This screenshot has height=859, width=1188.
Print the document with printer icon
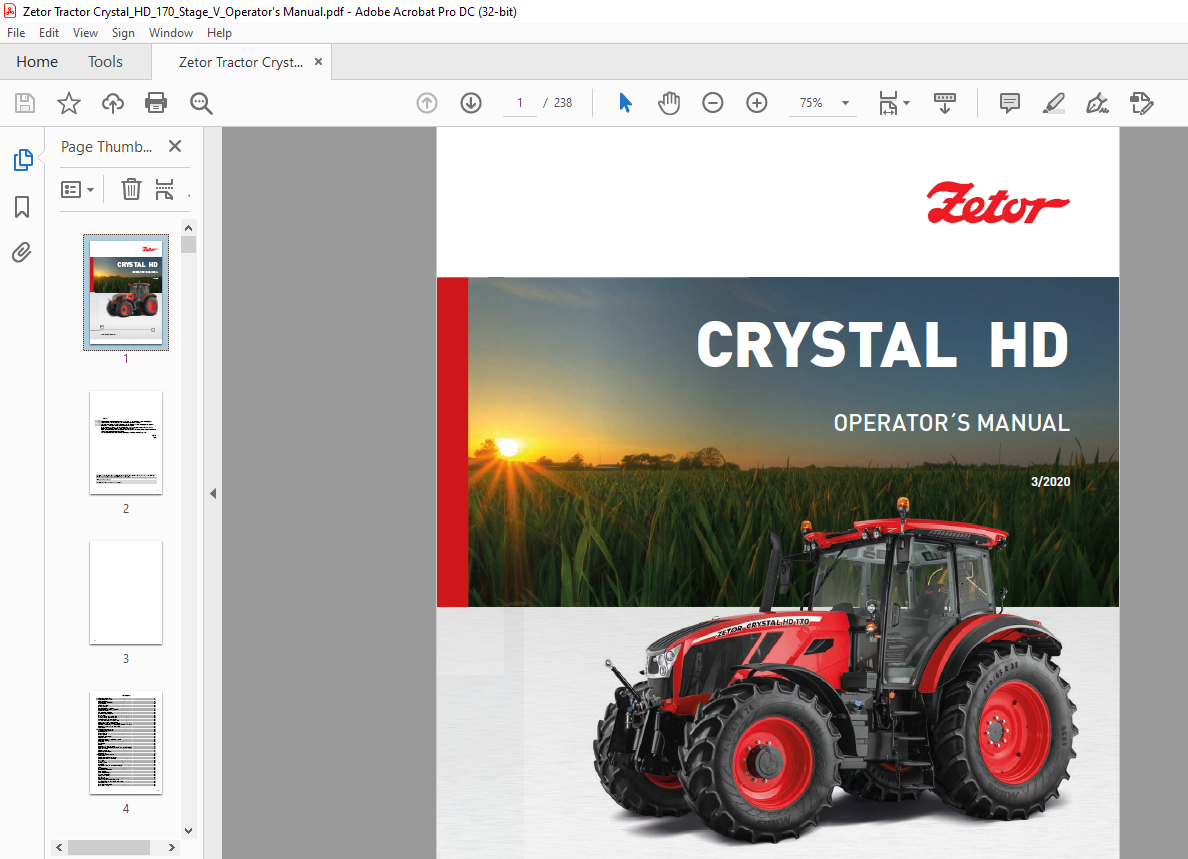156,103
